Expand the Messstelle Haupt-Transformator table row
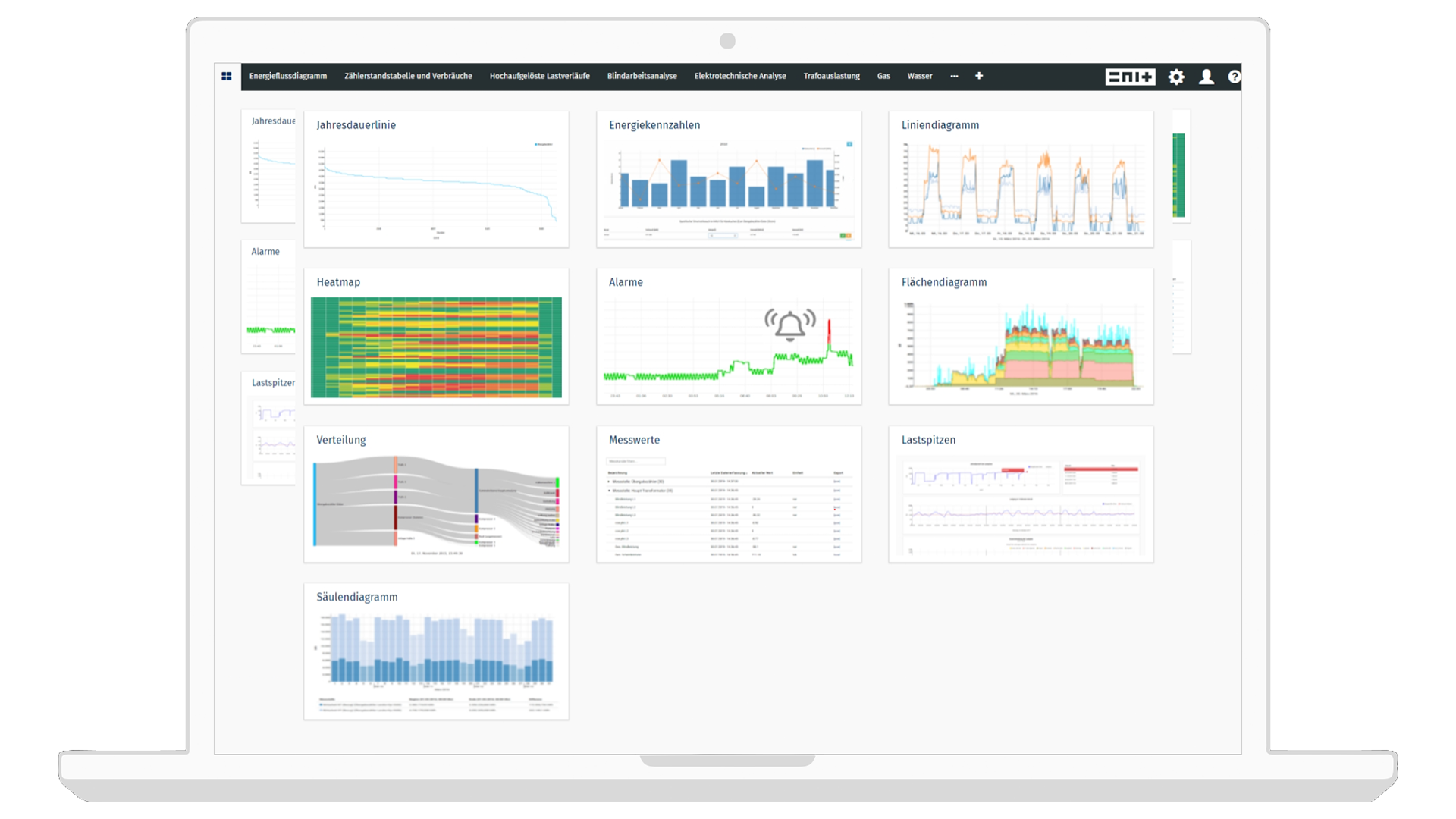This screenshot has width=1456, height=819. point(610,491)
